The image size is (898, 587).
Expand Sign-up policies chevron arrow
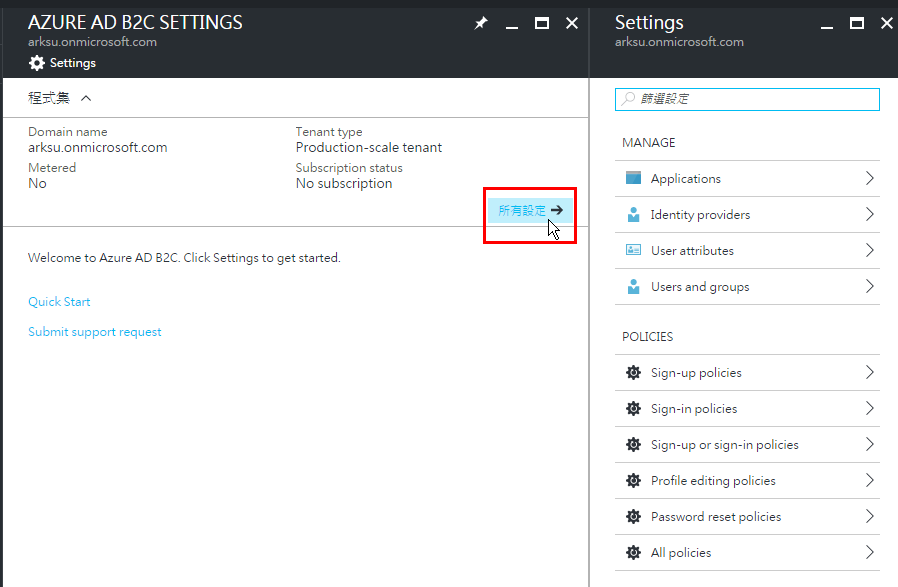coord(870,372)
